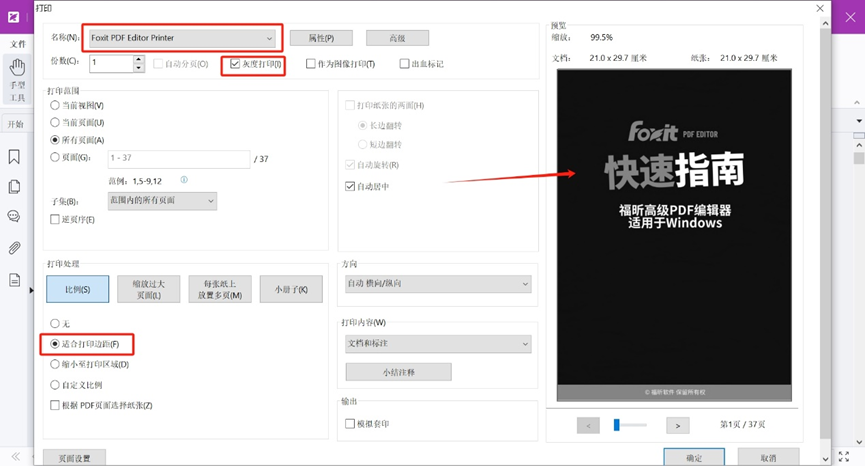Select 所有页面 radio button
The image size is (865, 466).
point(55,140)
